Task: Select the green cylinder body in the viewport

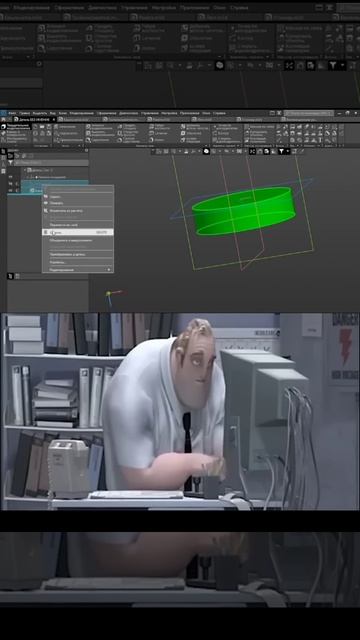Action: [x=244, y=211]
